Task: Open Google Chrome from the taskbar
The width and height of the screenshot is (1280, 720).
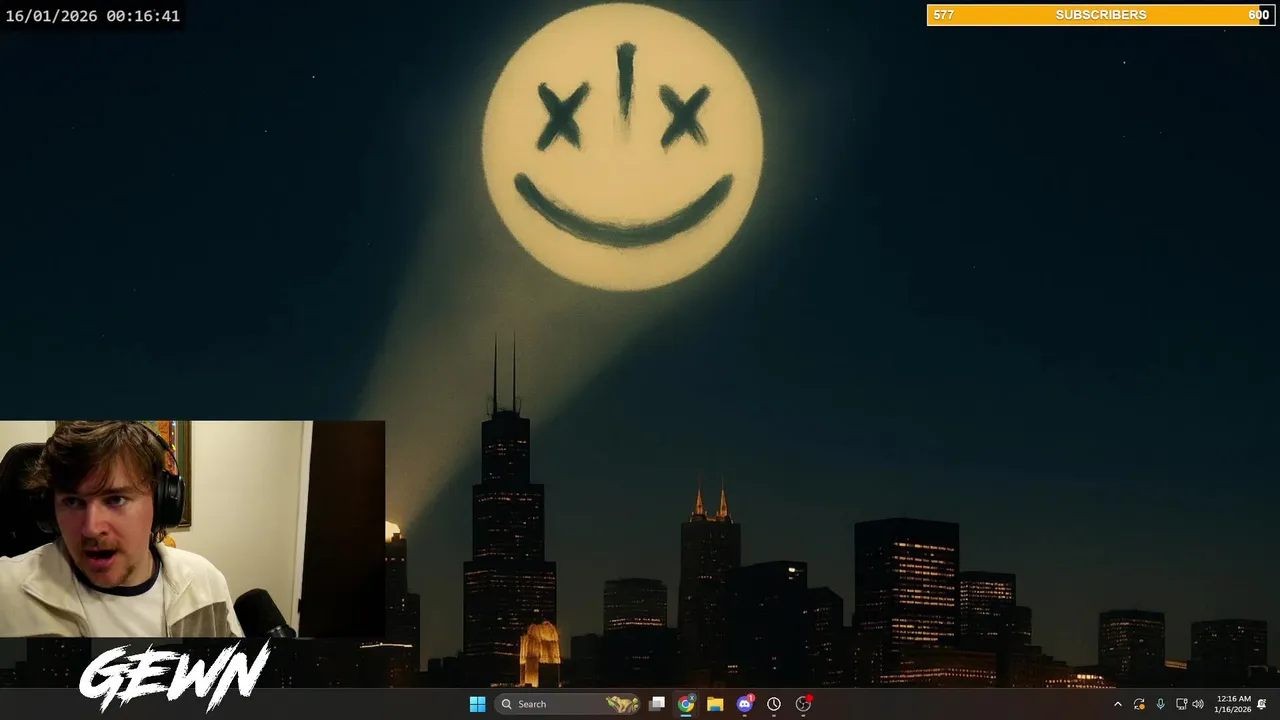Action: tap(686, 704)
